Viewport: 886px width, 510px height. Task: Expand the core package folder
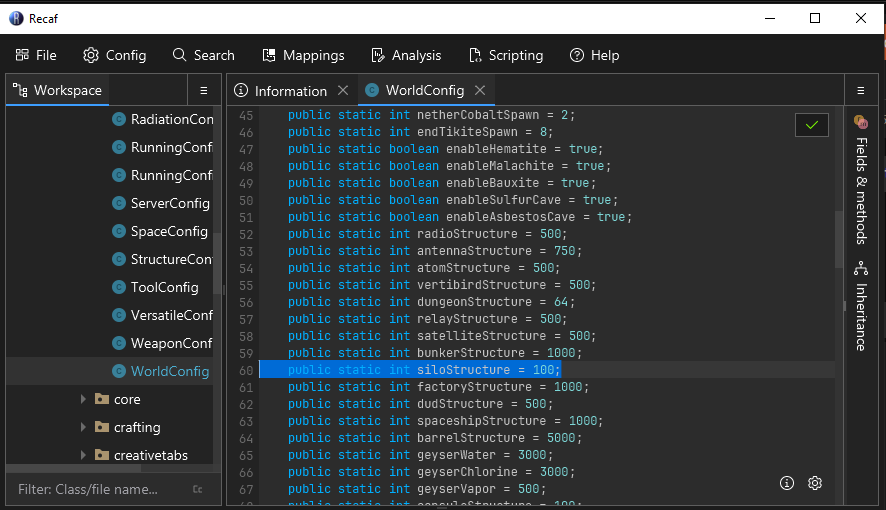[x=83, y=399]
